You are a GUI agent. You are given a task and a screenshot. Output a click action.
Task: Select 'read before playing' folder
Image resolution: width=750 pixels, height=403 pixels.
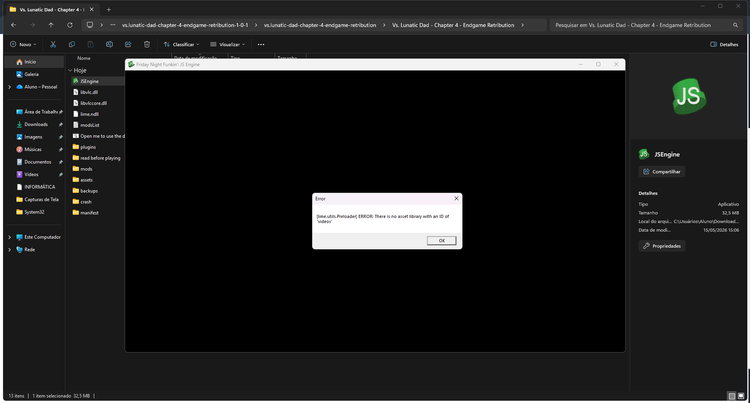point(98,158)
